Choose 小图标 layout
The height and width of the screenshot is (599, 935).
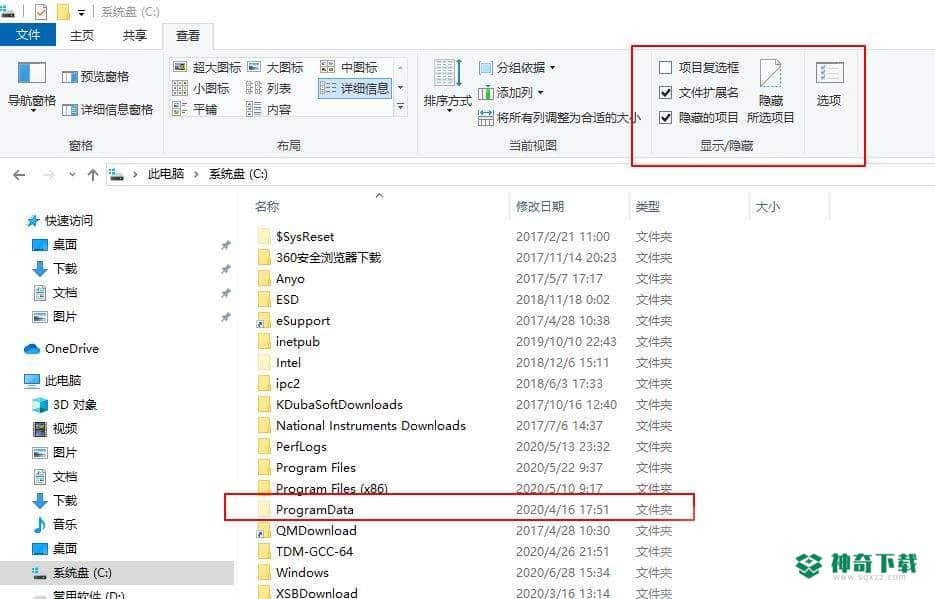tap(201, 88)
